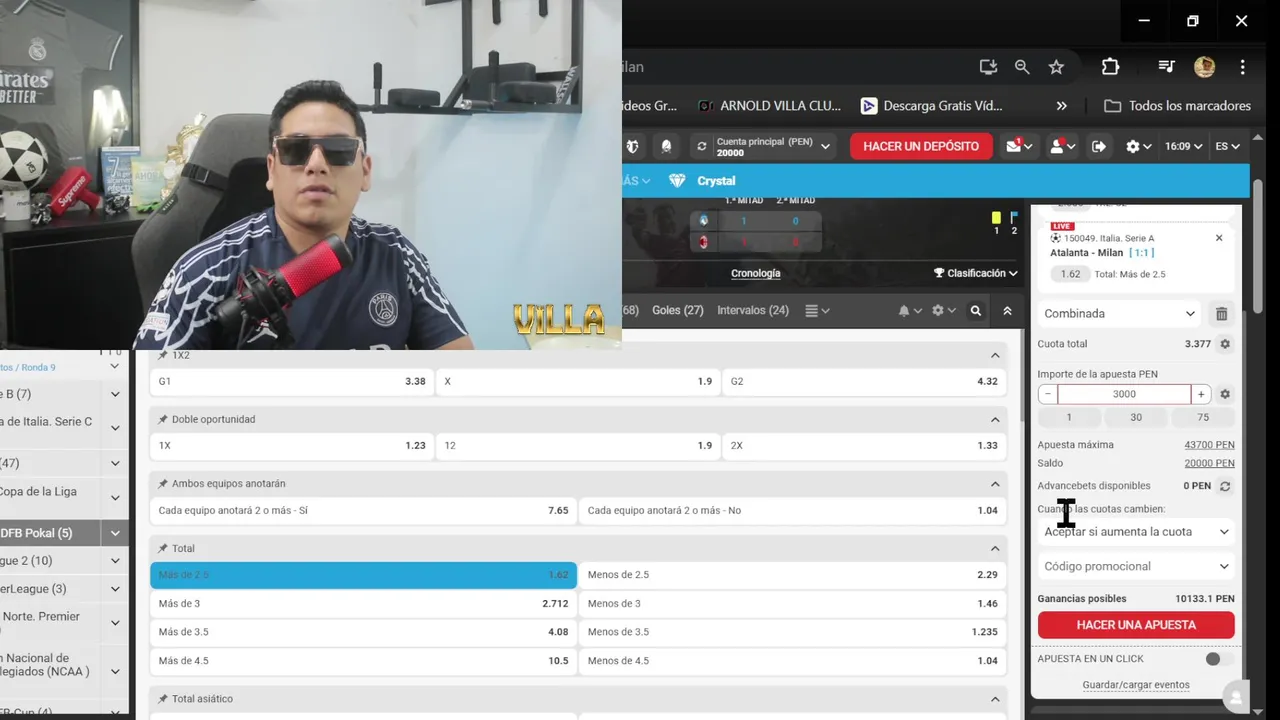Viewport: 1280px width, 720px height.
Task: Open the Chrome extensions puzzle icon
Action: point(1110,67)
